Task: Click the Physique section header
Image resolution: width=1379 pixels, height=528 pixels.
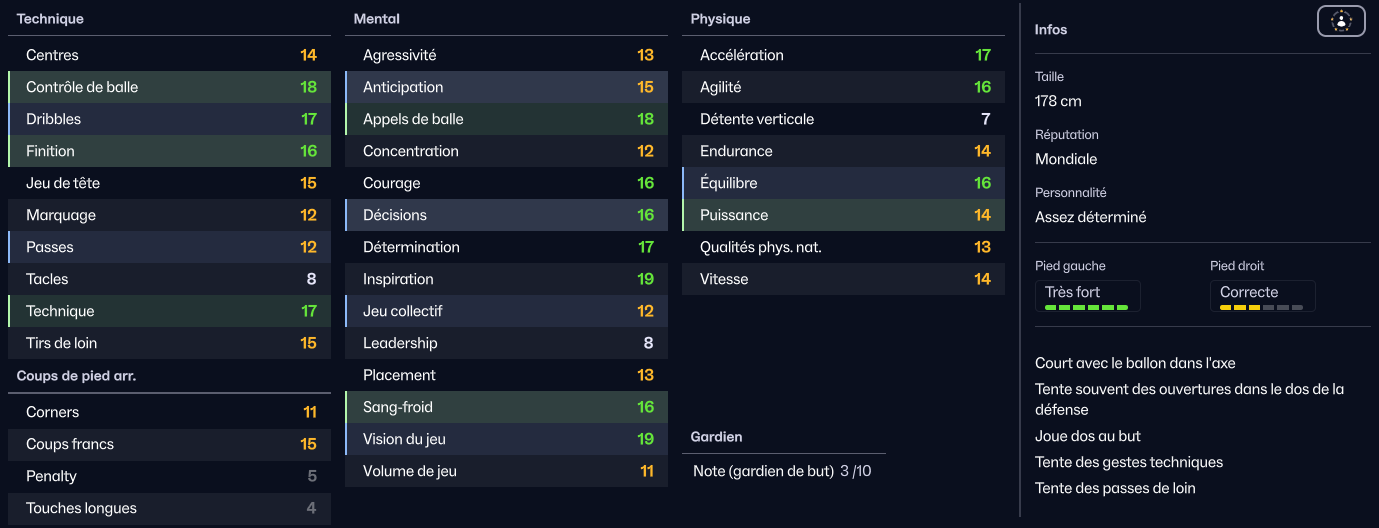Action: point(720,19)
